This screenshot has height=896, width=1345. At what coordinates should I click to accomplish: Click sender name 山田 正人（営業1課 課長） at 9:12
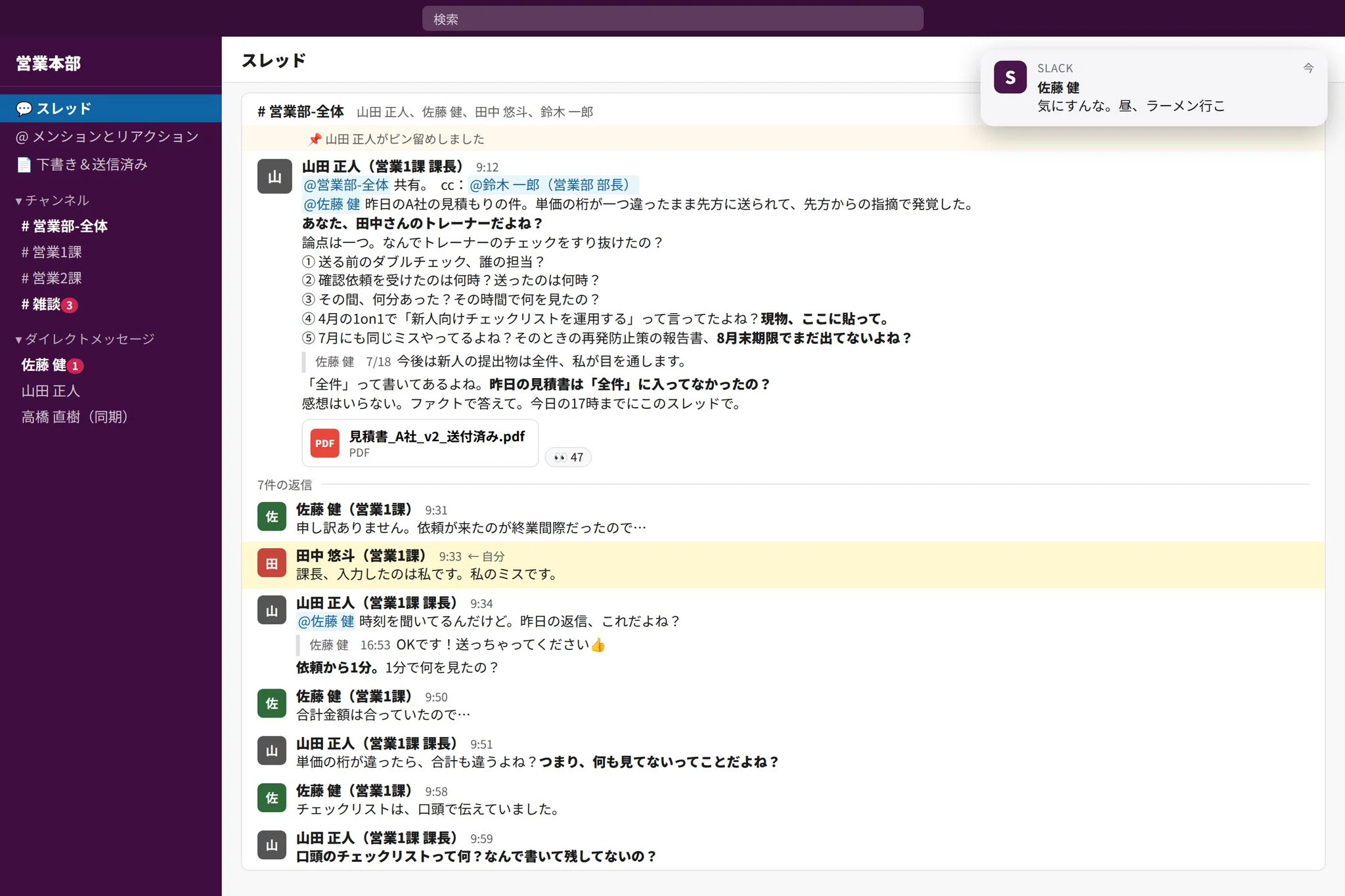click(383, 167)
